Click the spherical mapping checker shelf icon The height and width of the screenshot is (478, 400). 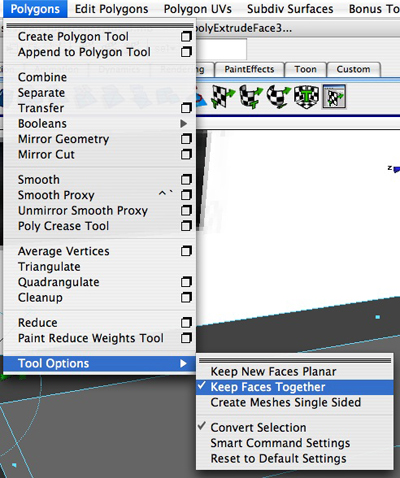tap(279, 96)
